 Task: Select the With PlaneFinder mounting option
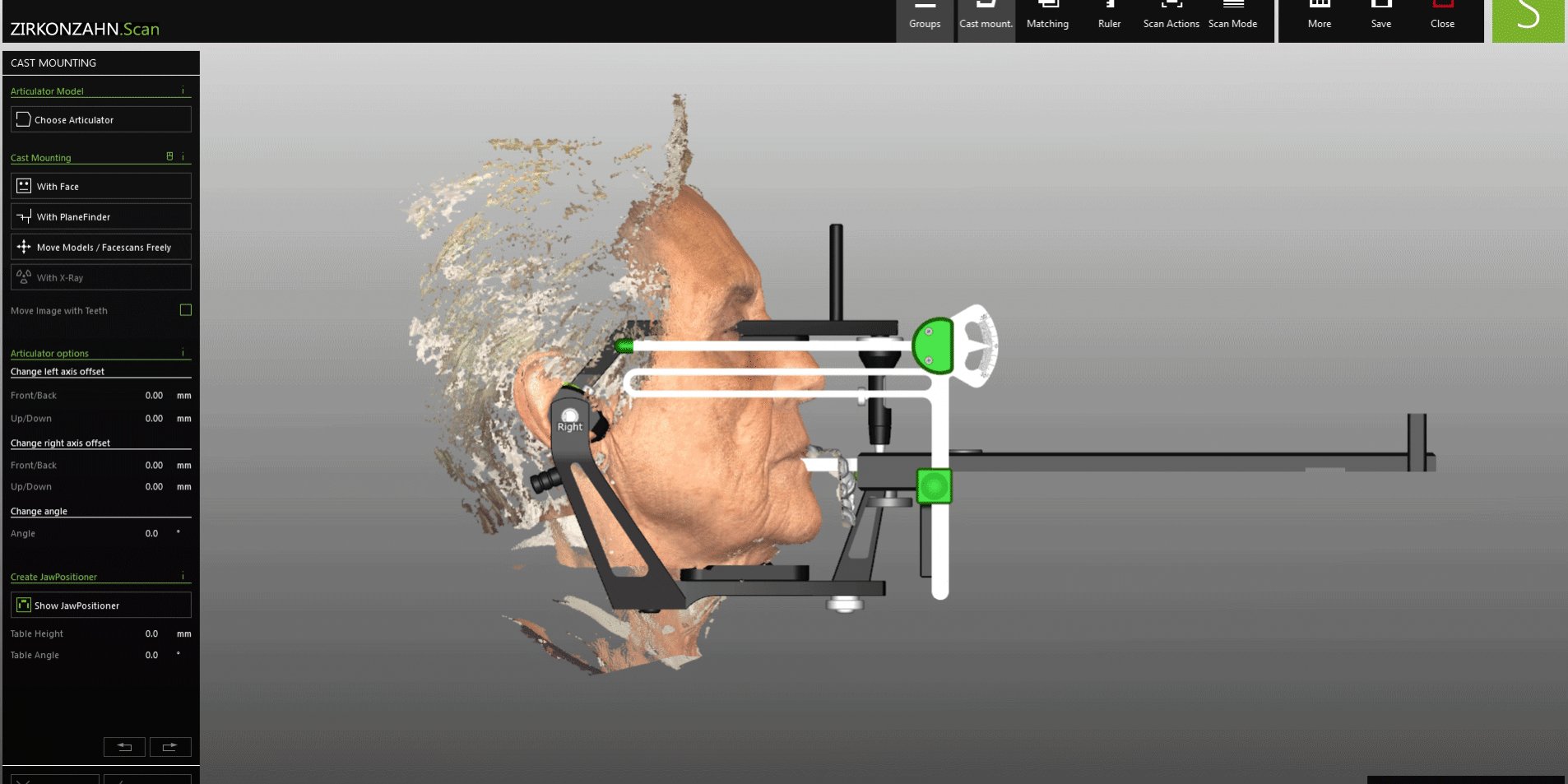point(100,217)
